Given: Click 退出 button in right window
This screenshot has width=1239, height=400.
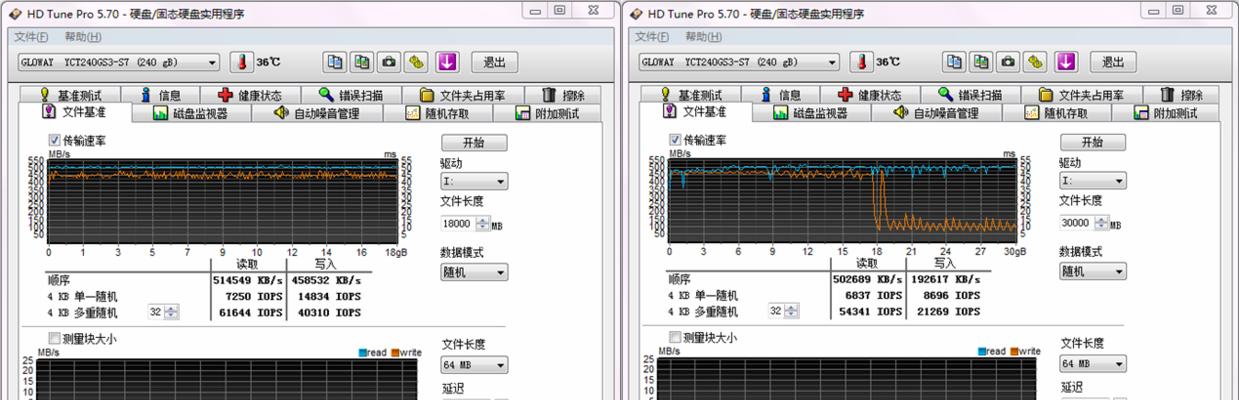Looking at the screenshot, I should [1114, 62].
